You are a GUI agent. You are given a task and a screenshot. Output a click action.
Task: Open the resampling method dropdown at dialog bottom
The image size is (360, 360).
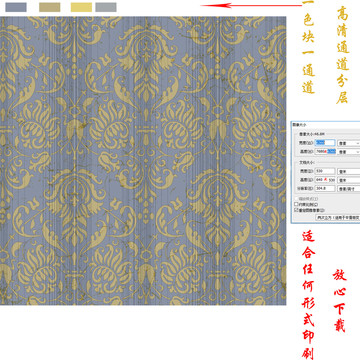tap(338, 217)
